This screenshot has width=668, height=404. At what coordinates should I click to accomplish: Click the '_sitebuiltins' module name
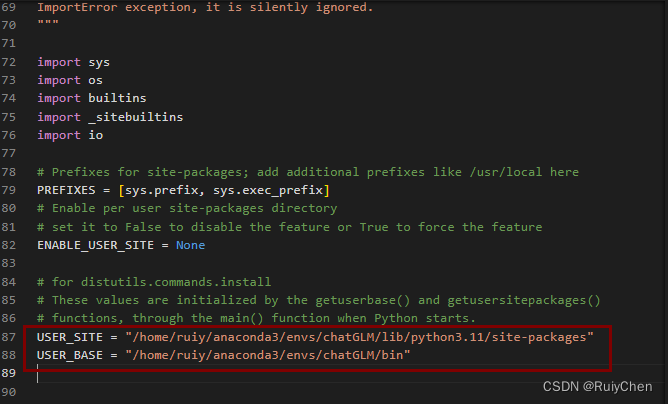[x=135, y=117]
